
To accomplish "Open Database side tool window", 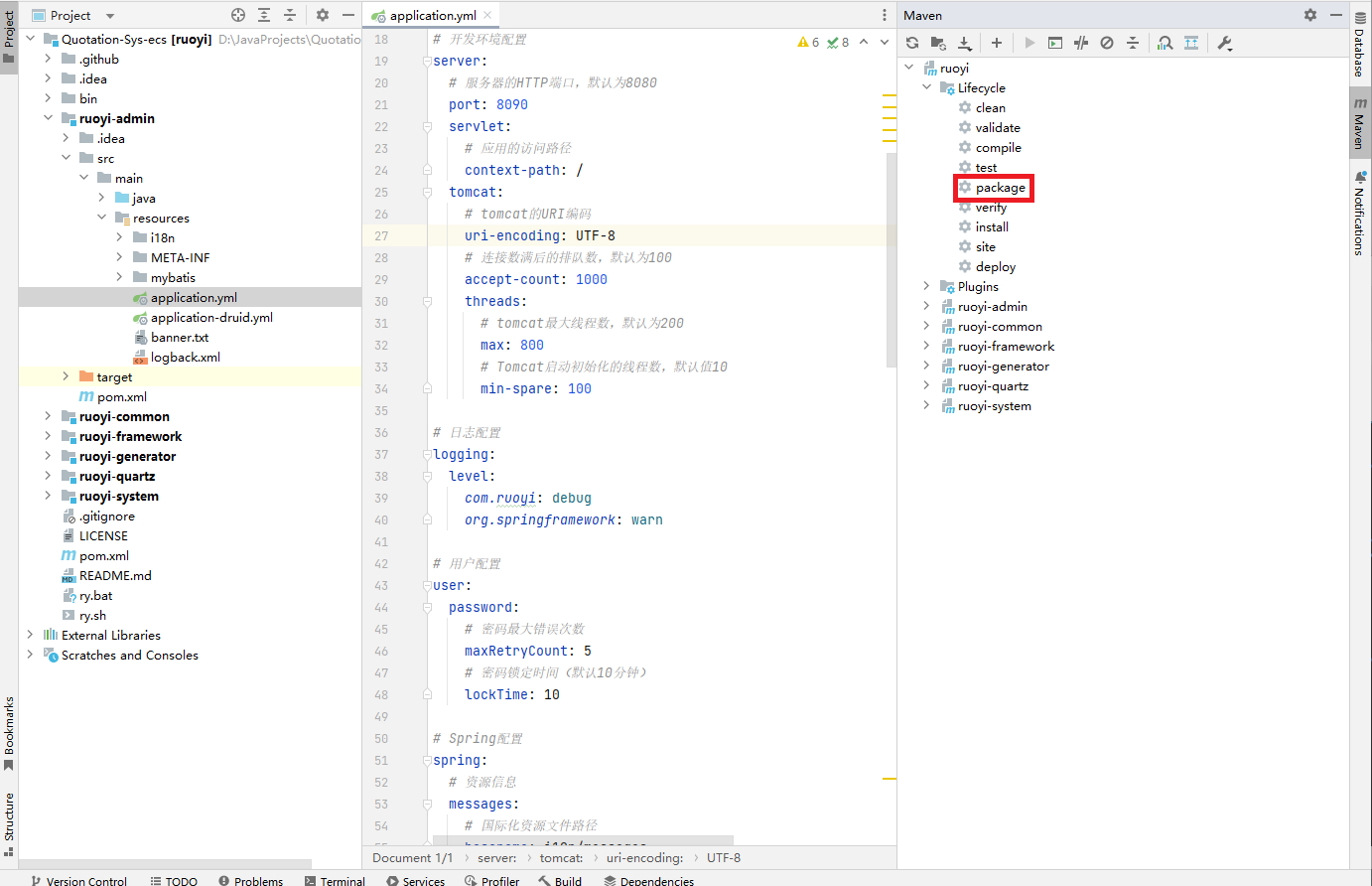I will (1360, 45).
